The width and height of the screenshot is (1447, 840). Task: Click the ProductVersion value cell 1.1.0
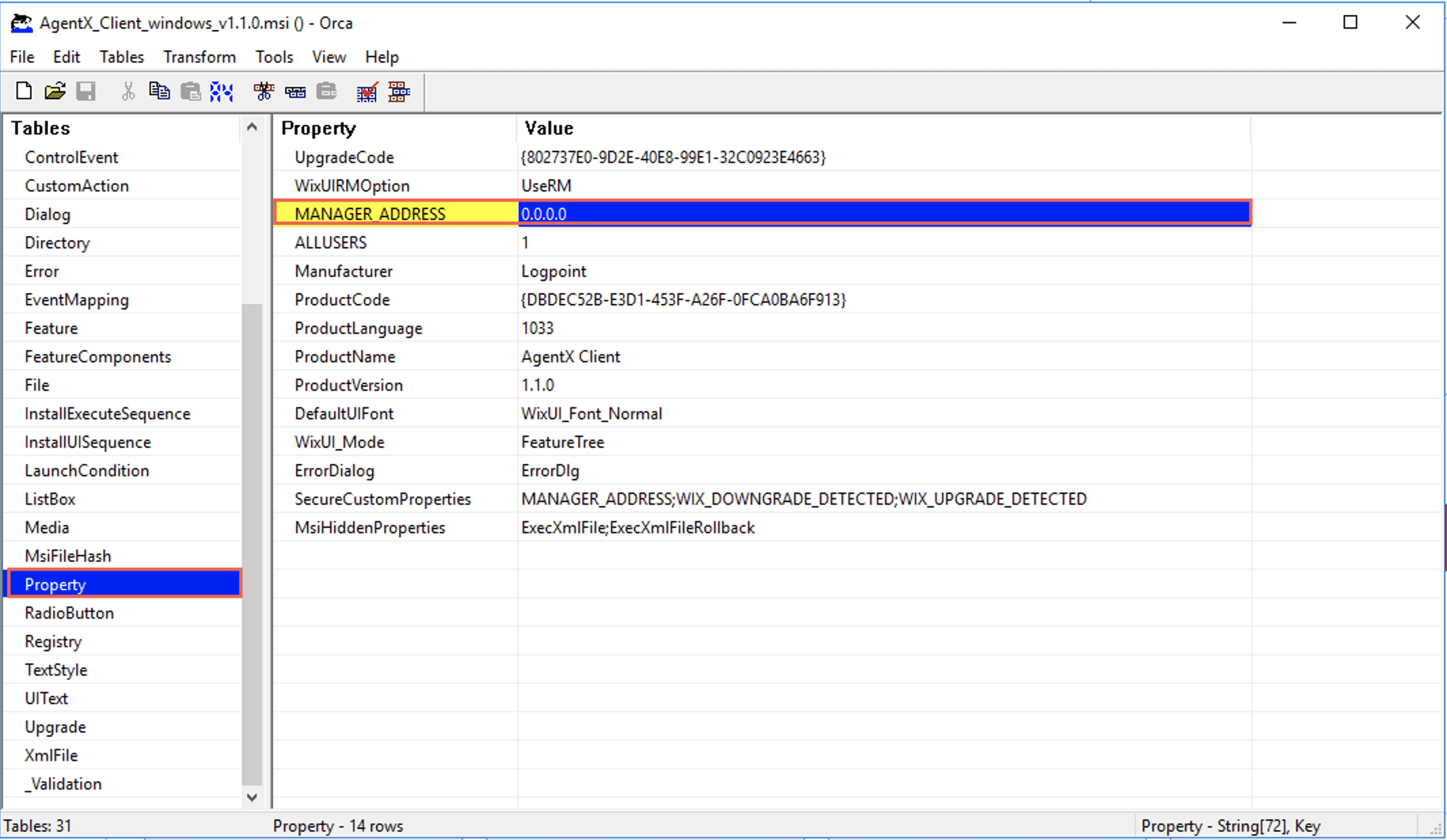coord(538,385)
